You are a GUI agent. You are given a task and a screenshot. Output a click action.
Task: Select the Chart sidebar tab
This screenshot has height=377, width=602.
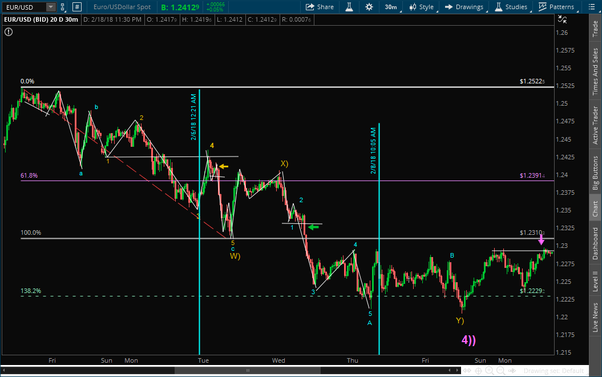[595, 209]
